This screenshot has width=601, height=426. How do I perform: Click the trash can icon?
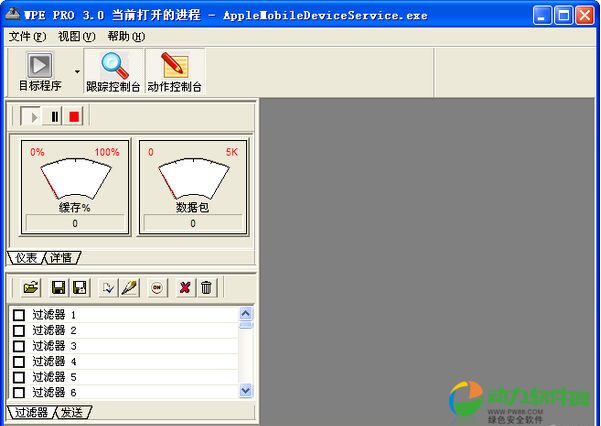[206, 288]
